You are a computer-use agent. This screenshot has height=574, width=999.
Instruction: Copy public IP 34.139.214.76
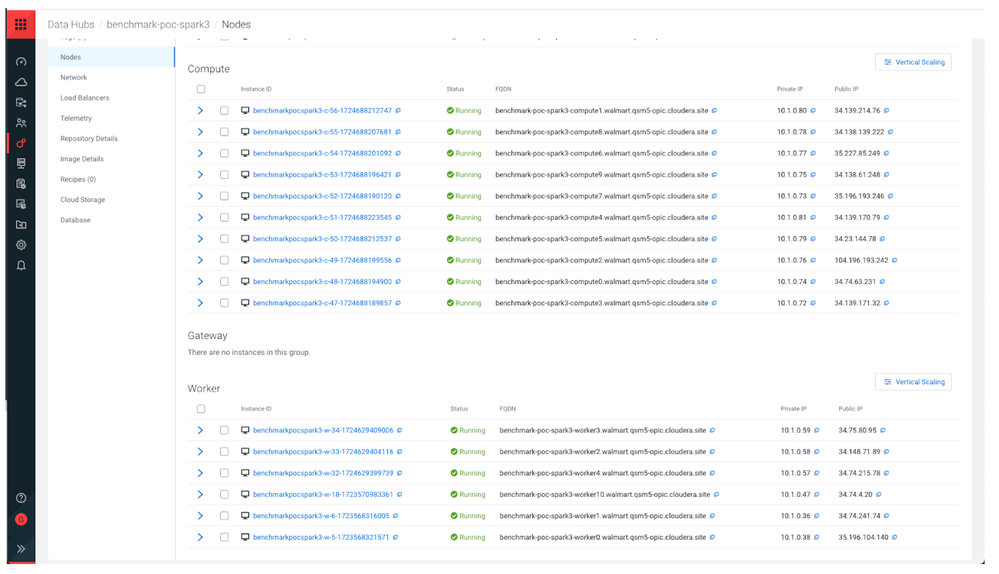(x=886, y=111)
